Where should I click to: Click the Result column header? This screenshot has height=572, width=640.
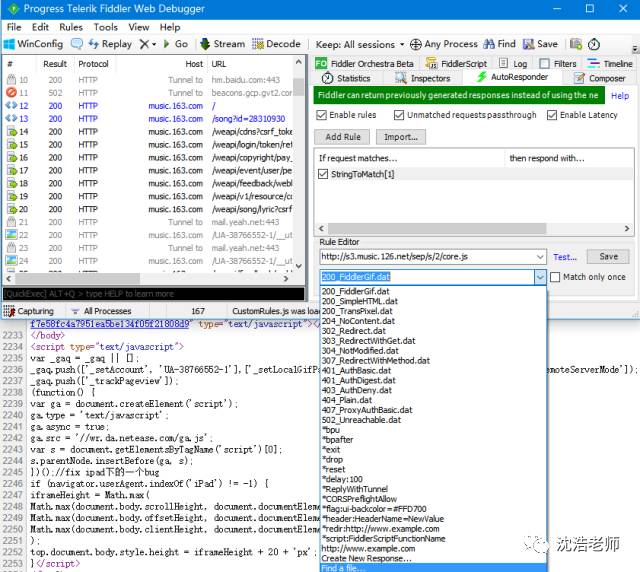click(x=55, y=64)
